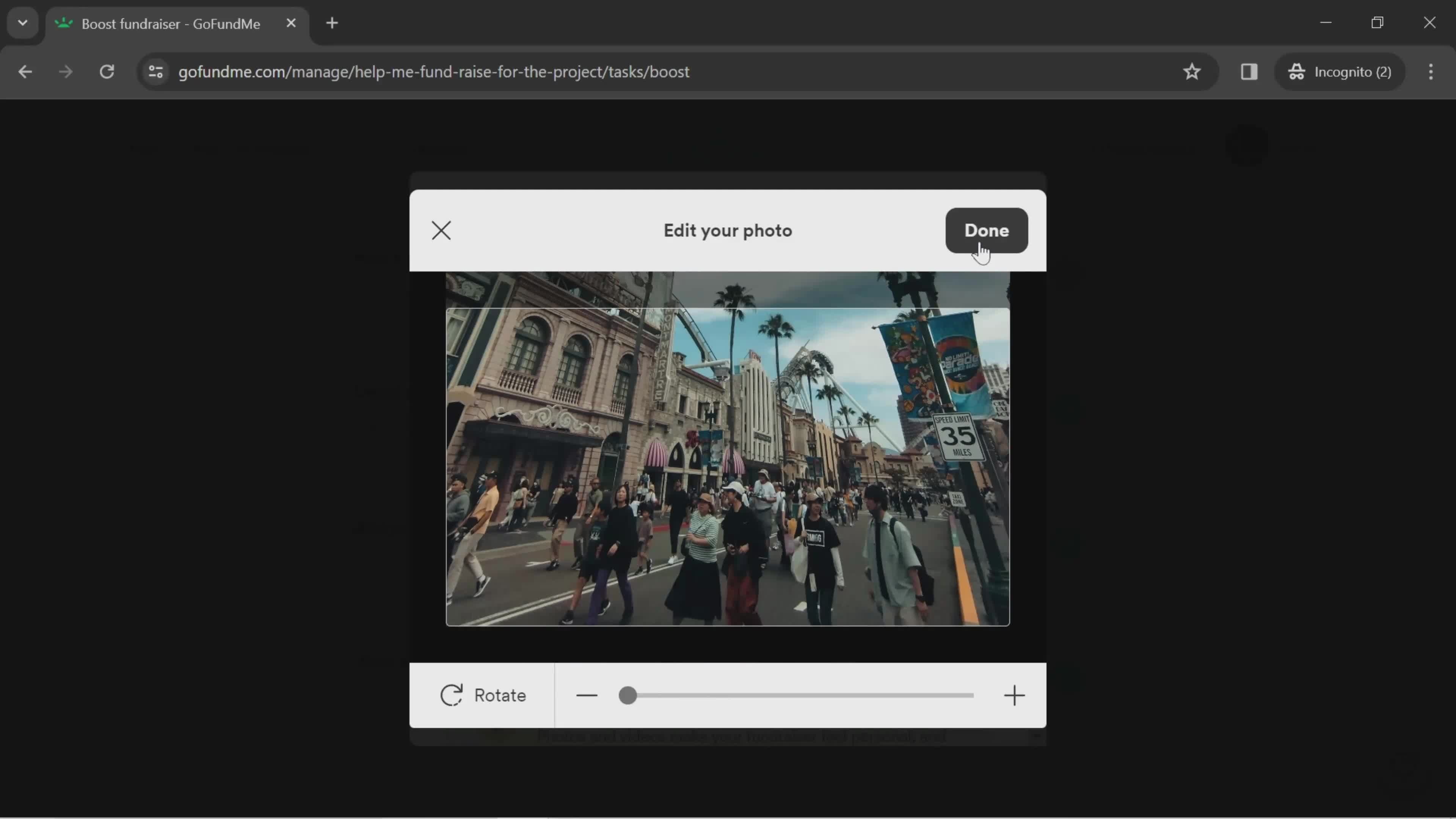Click the plus zoom-in icon
Image resolution: width=1456 pixels, height=819 pixels.
(x=1014, y=695)
